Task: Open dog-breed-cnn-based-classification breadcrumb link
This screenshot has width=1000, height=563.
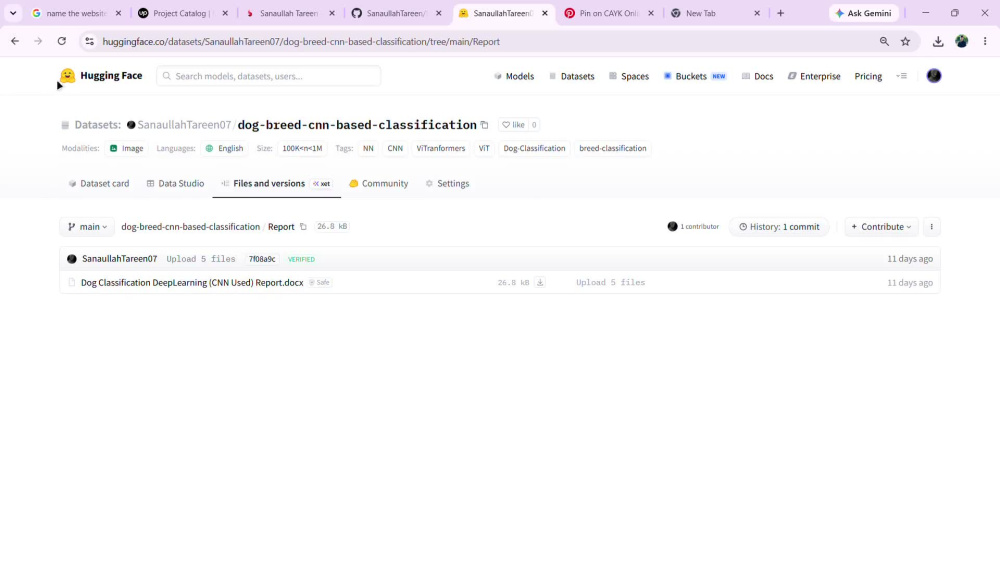Action: coord(191,226)
